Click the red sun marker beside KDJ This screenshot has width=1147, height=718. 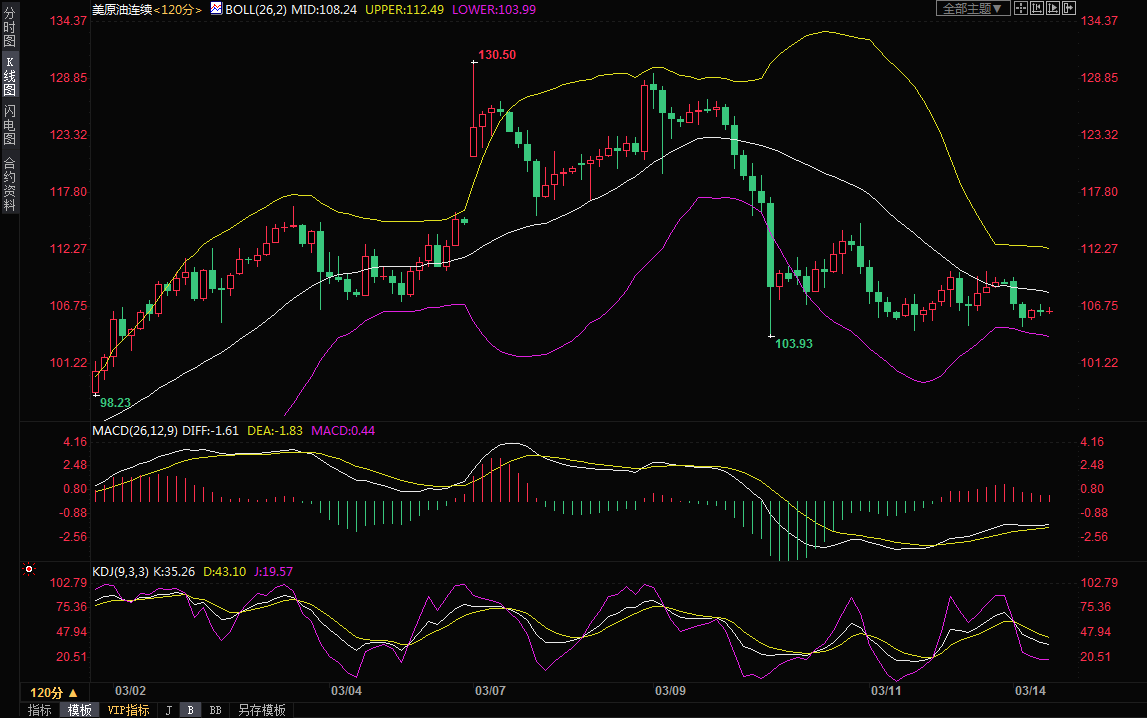pos(29,570)
